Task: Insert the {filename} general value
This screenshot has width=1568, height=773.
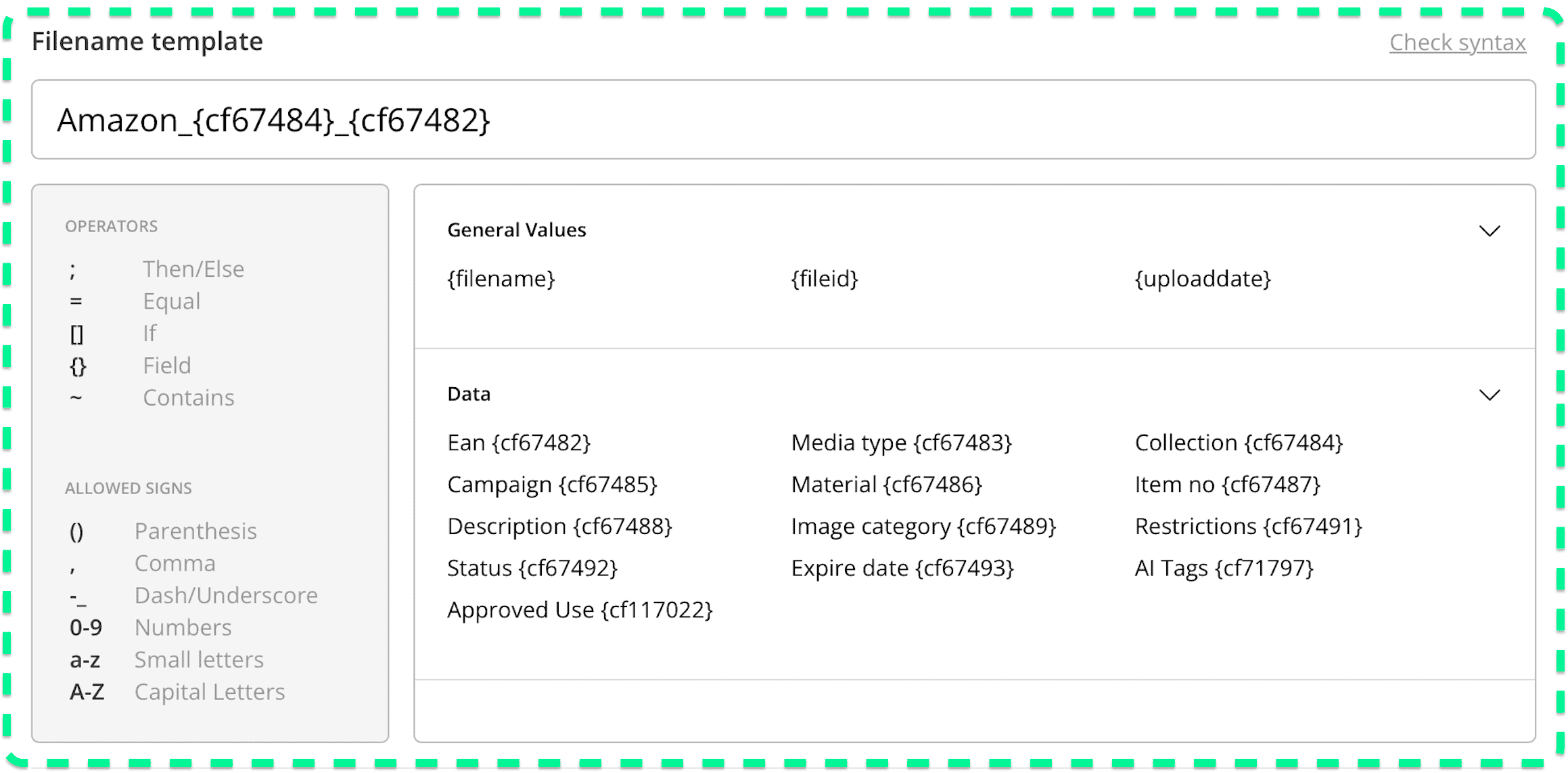Action: (x=501, y=279)
